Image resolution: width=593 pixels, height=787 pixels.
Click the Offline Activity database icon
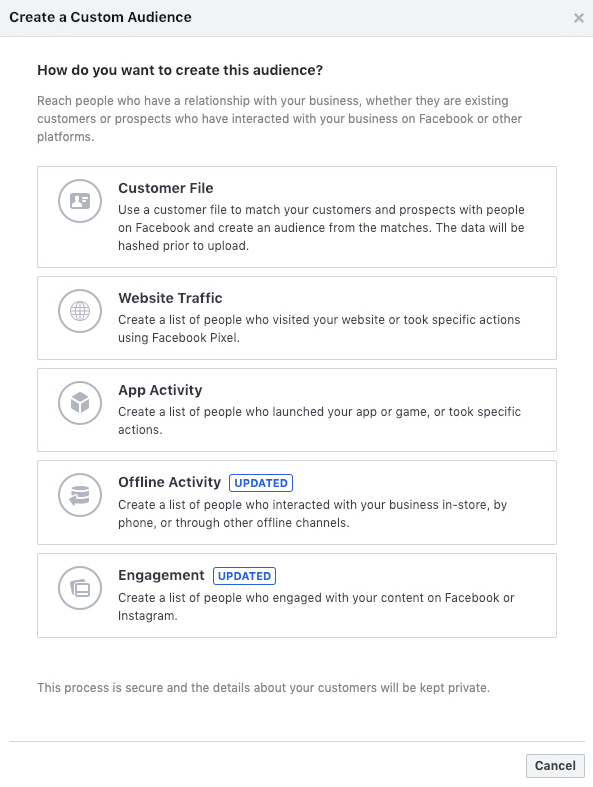tap(80, 495)
